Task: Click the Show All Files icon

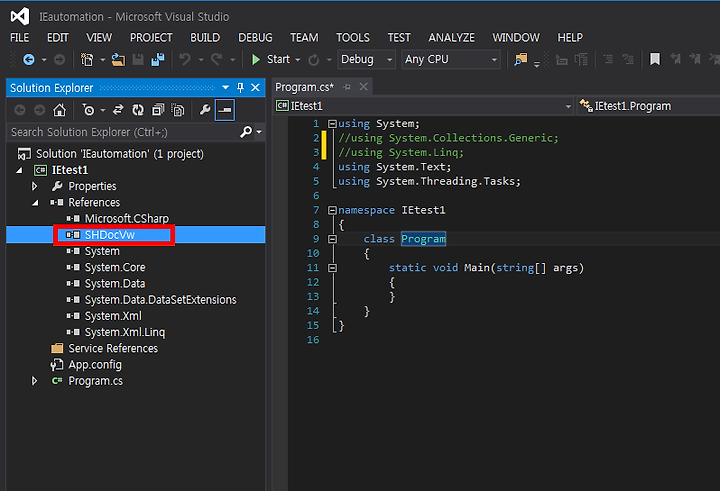Action: [178, 110]
